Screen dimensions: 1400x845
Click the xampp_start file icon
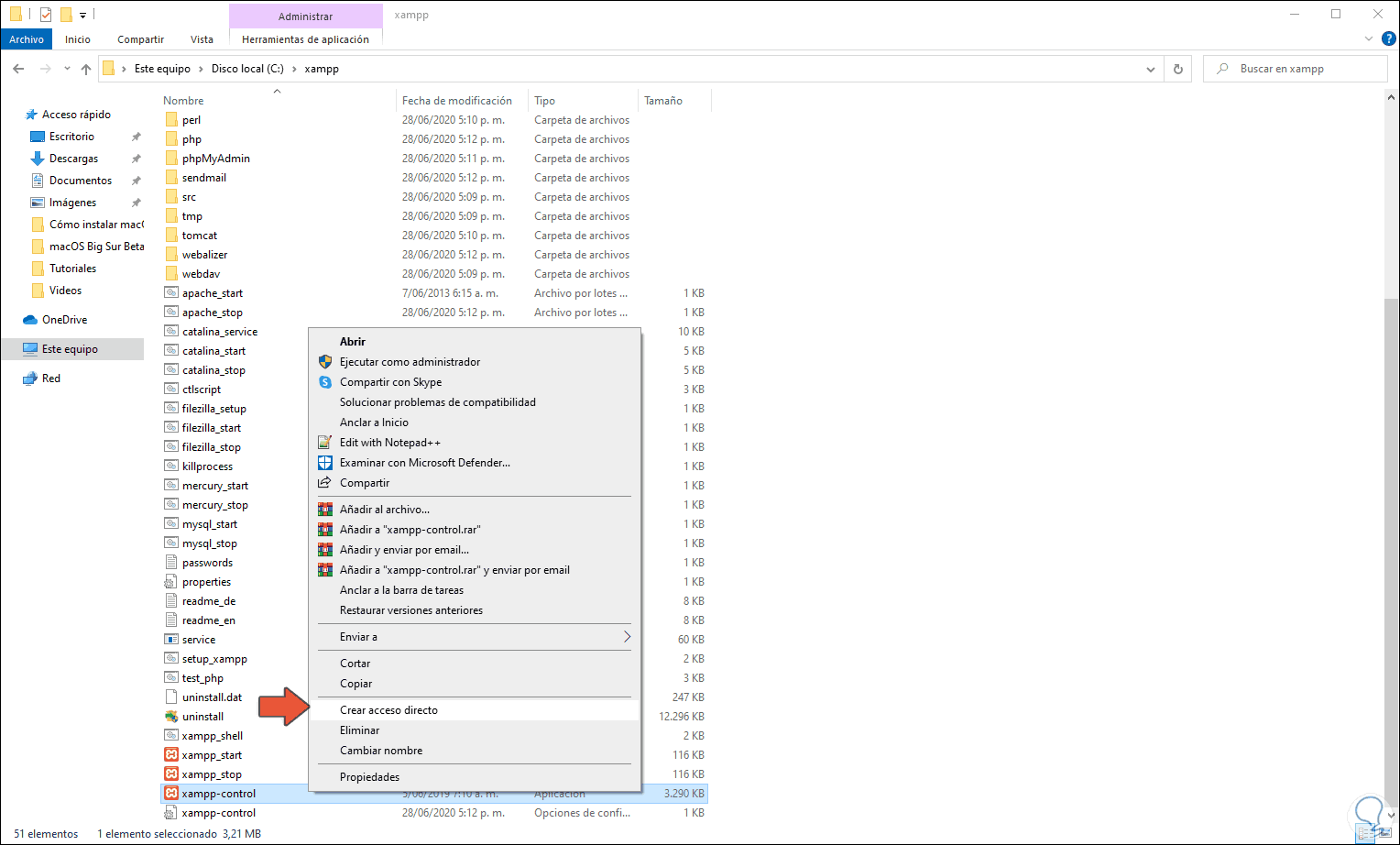171,755
